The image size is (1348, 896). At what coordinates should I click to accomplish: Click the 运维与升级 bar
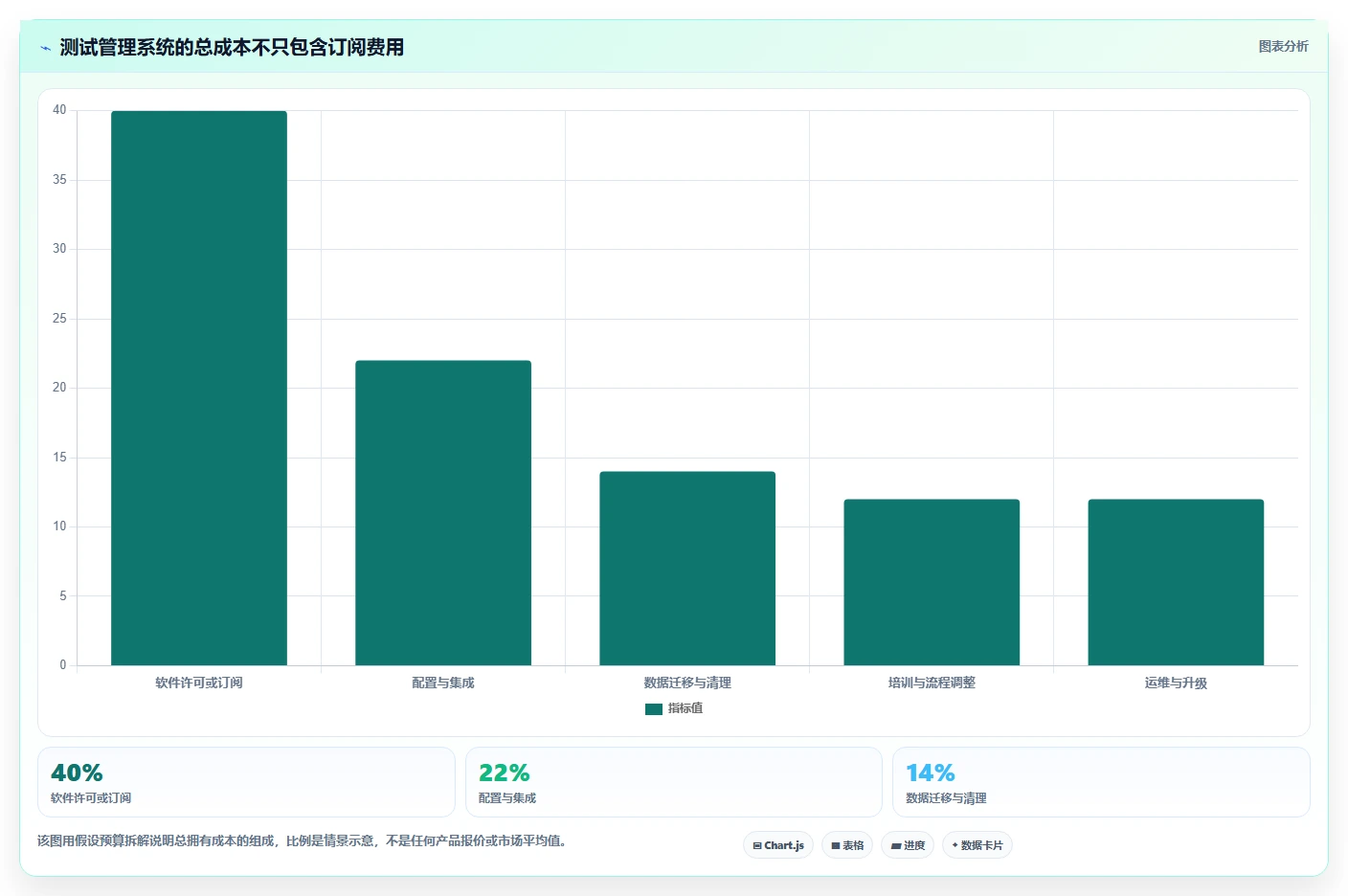(x=1176, y=582)
